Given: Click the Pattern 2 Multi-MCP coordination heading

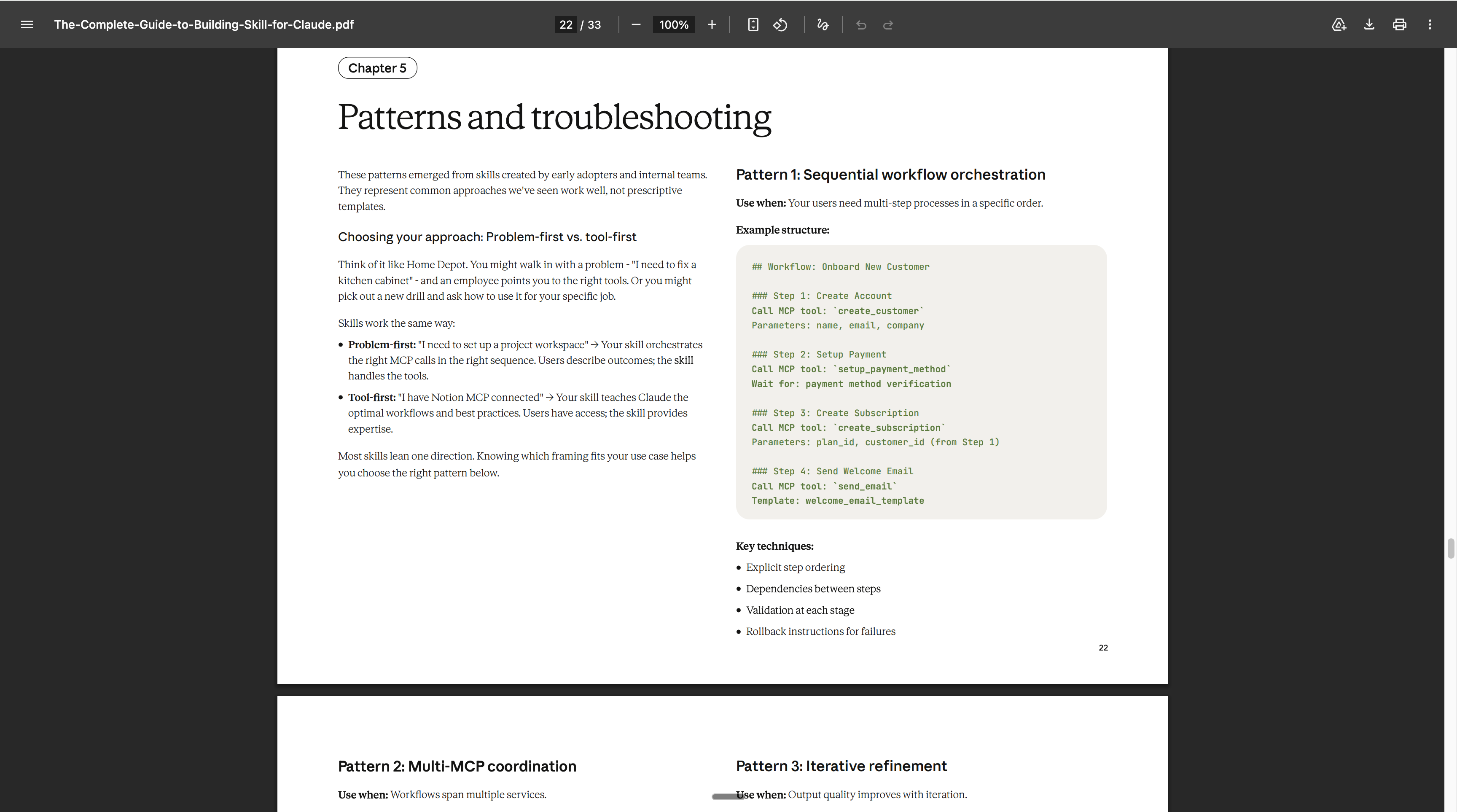Looking at the screenshot, I should coord(457,766).
